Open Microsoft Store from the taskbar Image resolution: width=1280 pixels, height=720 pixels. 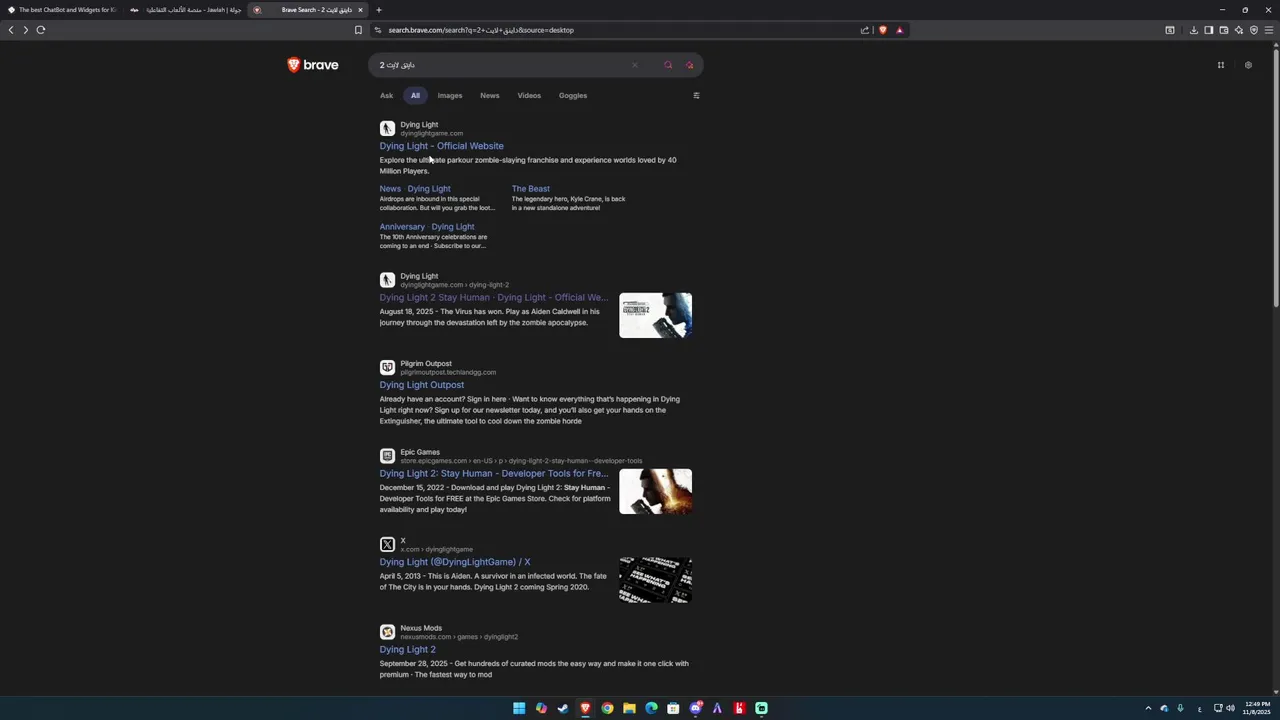coord(673,708)
